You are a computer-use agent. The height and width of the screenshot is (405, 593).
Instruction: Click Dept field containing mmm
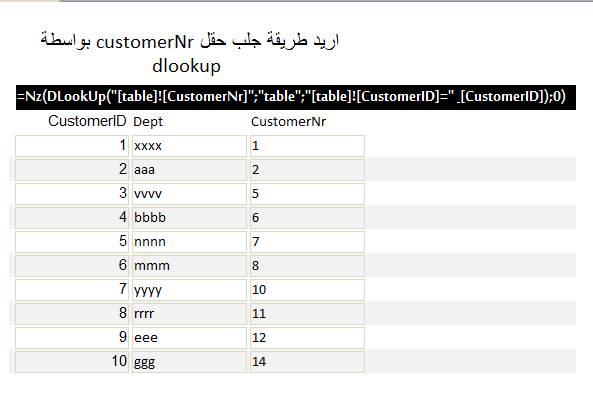pyautogui.click(x=189, y=266)
